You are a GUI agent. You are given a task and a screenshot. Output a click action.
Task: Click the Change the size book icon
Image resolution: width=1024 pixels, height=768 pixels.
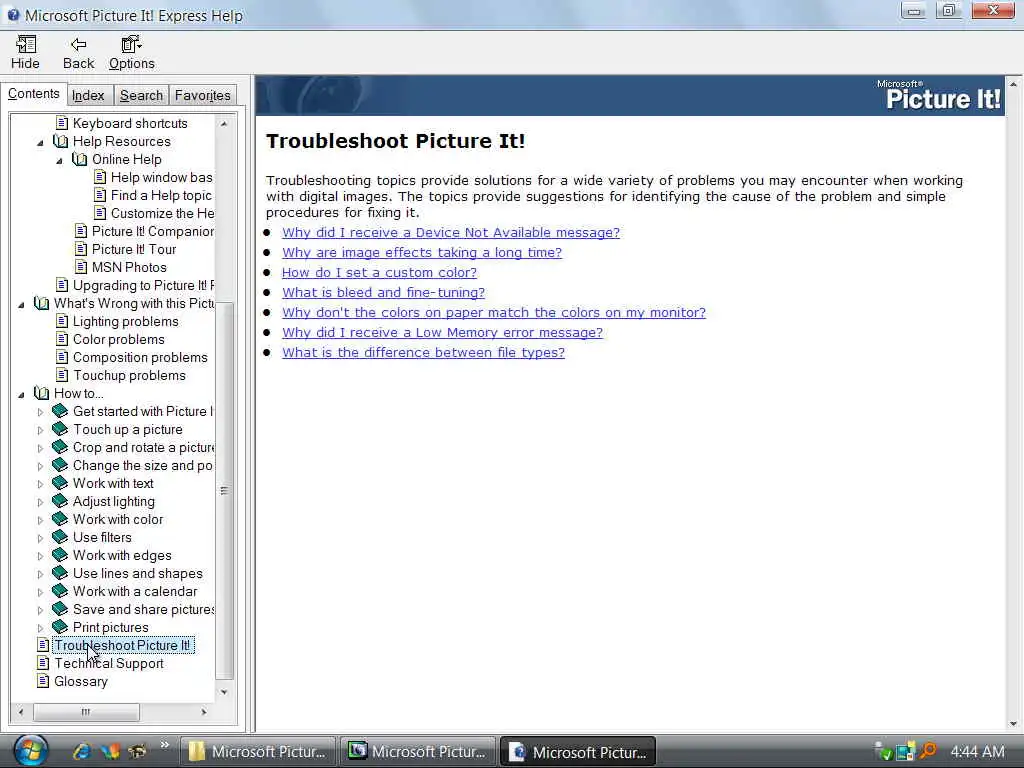click(60, 465)
